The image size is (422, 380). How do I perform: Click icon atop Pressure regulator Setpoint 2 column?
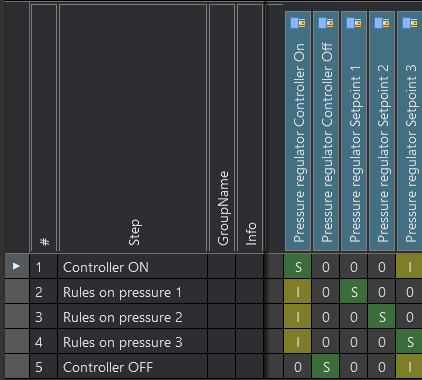click(382, 23)
